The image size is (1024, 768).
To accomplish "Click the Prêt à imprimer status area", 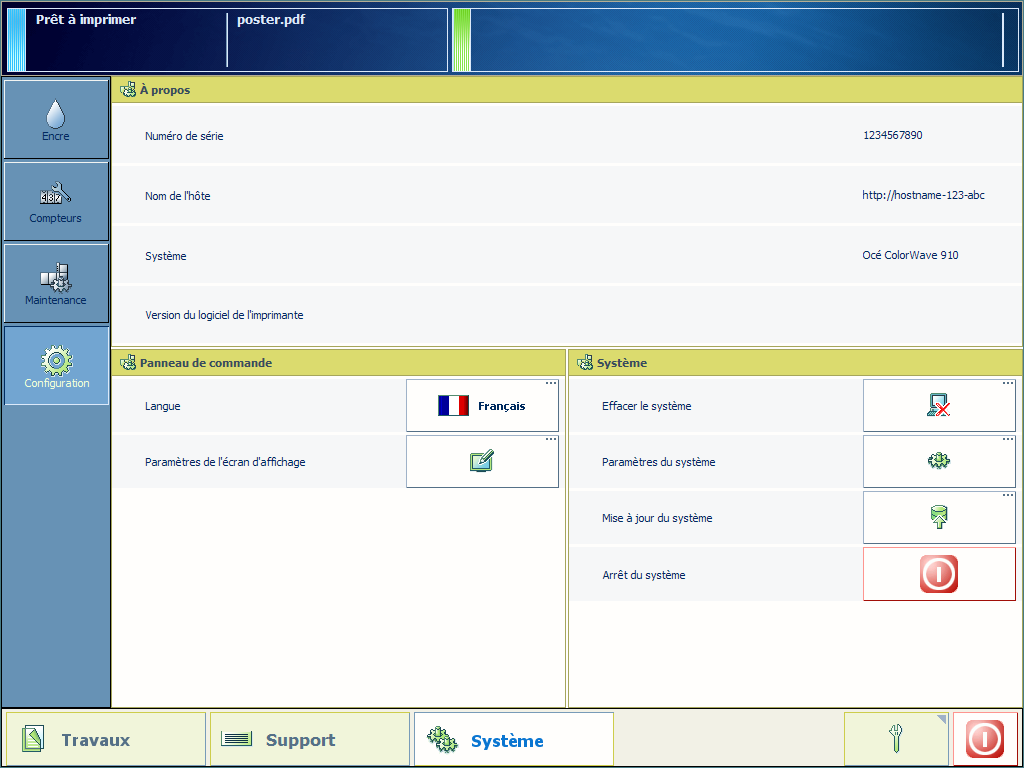I will pos(126,39).
